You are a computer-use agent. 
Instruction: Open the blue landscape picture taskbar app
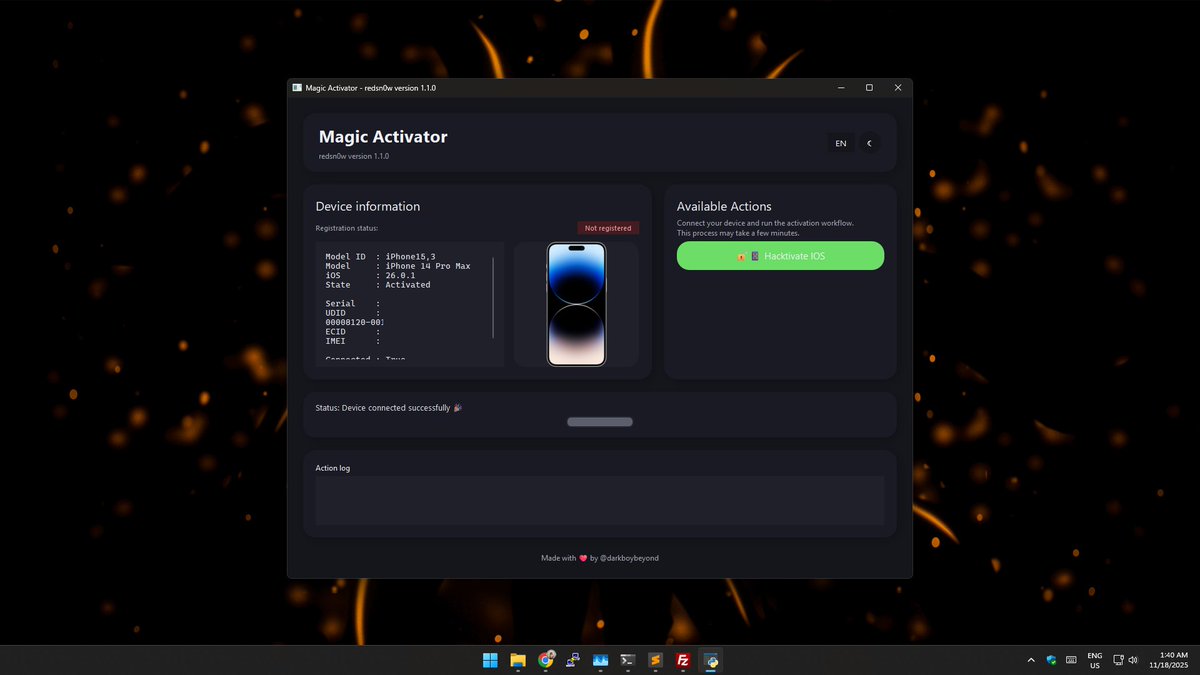click(x=601, y=660)
